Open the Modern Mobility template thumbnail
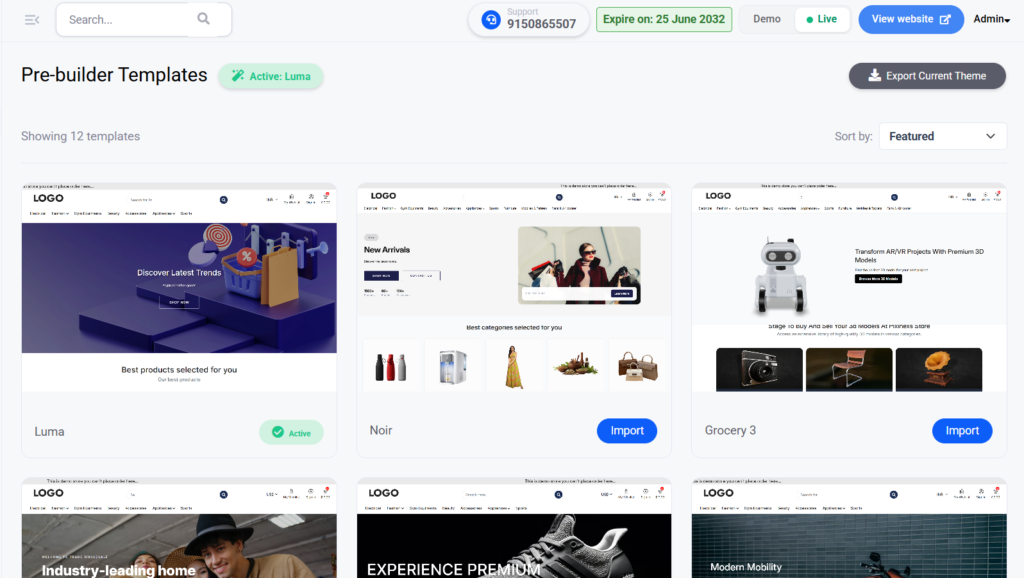The image size is (1024, 578). tap(849, 528)
